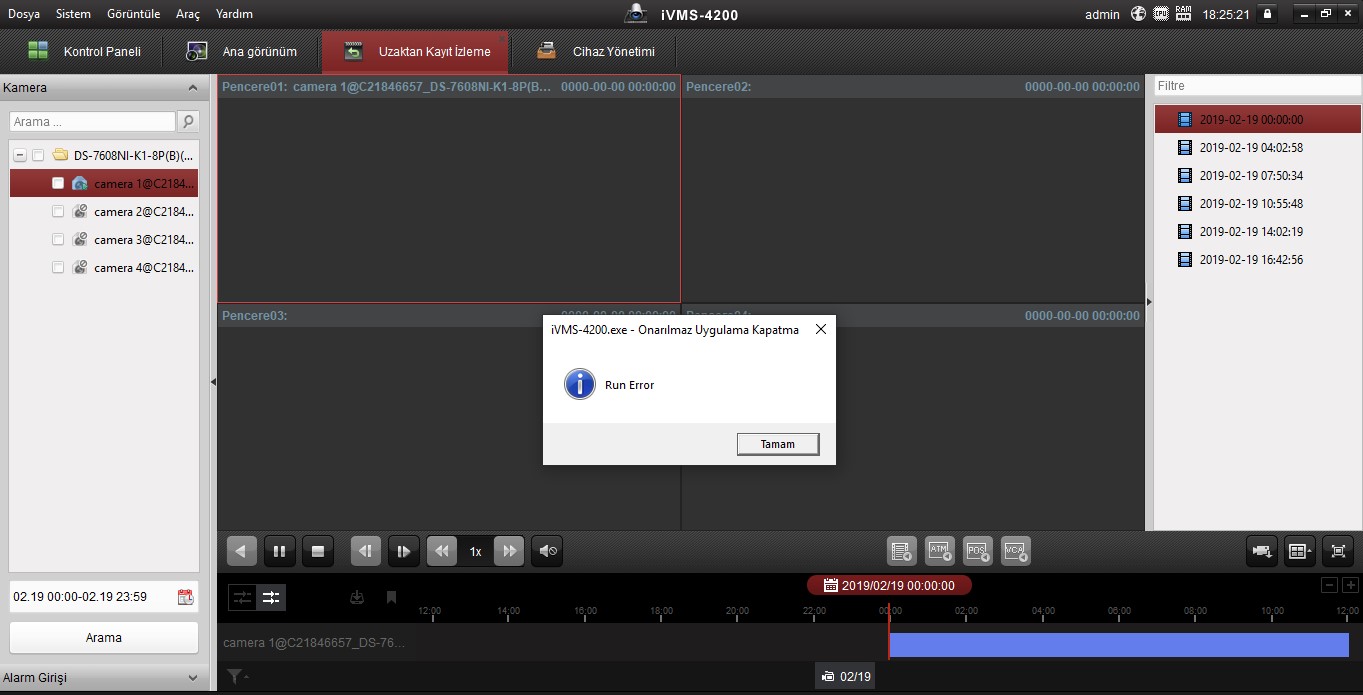Screen dimensions: 1363x695
Task: Open the POS event search icon
Action: pyautogui.click(x=977, y=550)
